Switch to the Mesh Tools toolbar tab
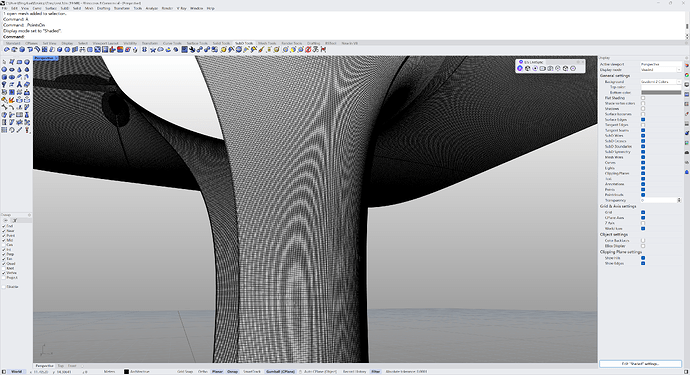This screenshot has width=690, height=375. 267,43
